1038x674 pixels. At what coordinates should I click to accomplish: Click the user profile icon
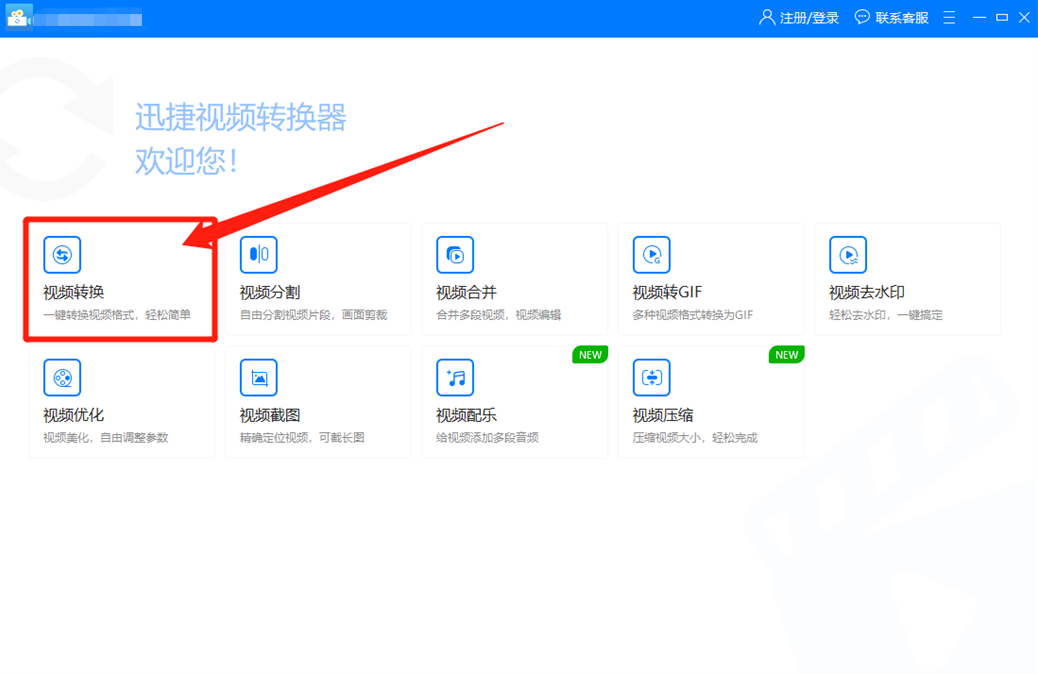tap(767, 17)
